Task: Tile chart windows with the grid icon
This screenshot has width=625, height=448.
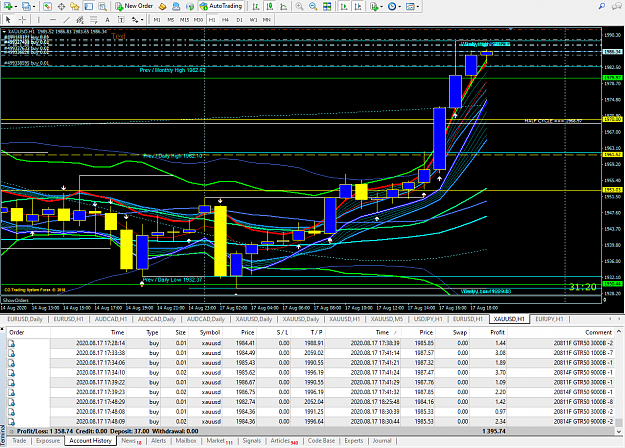Action: 327,6
